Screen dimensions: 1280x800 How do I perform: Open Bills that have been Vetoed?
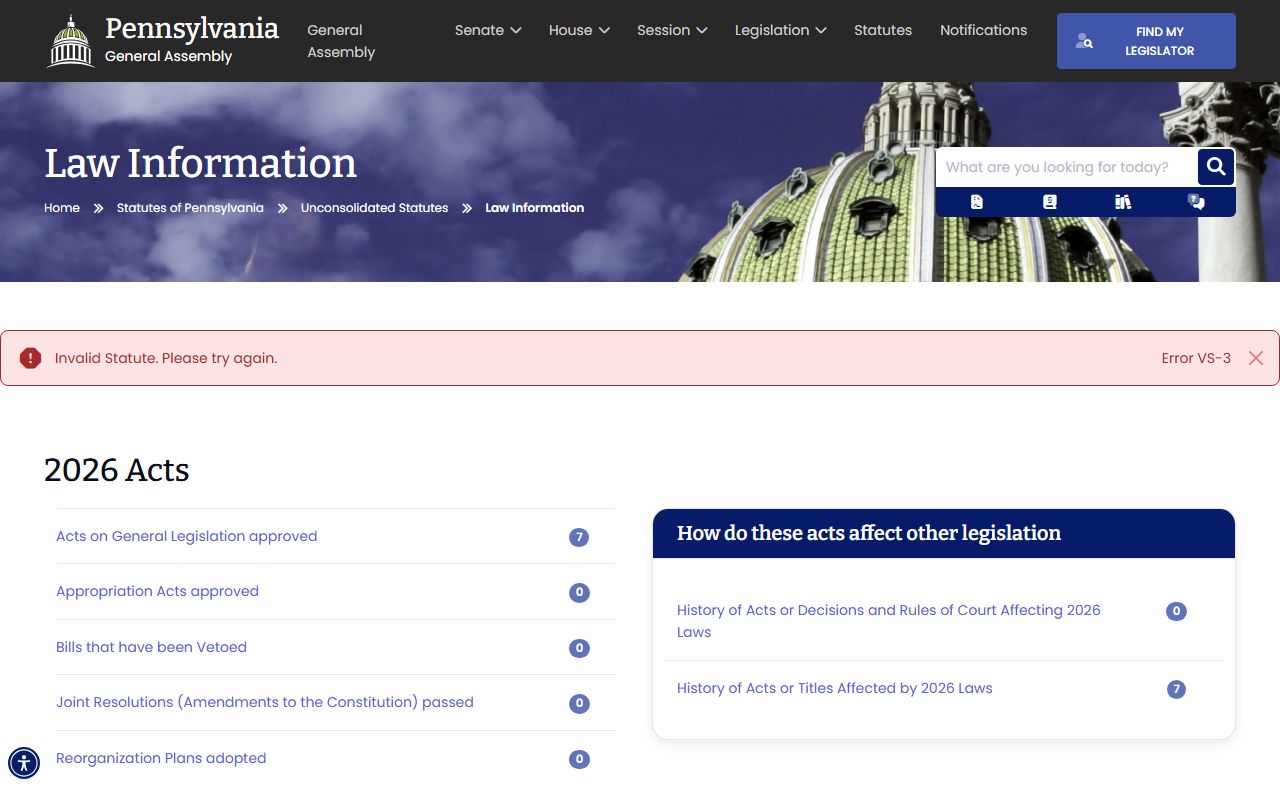(x=151, y=647)
